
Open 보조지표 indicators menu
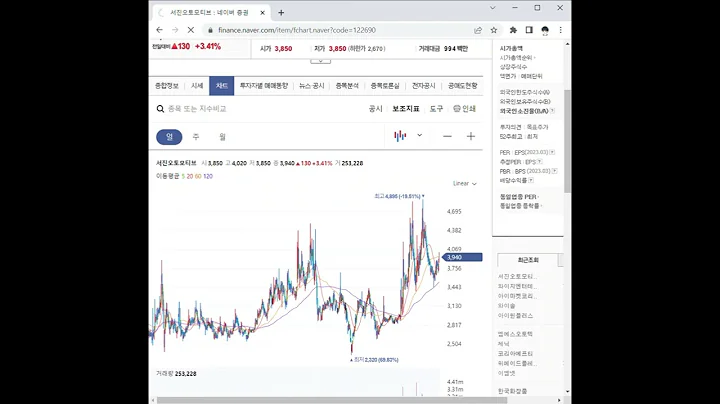406,109
